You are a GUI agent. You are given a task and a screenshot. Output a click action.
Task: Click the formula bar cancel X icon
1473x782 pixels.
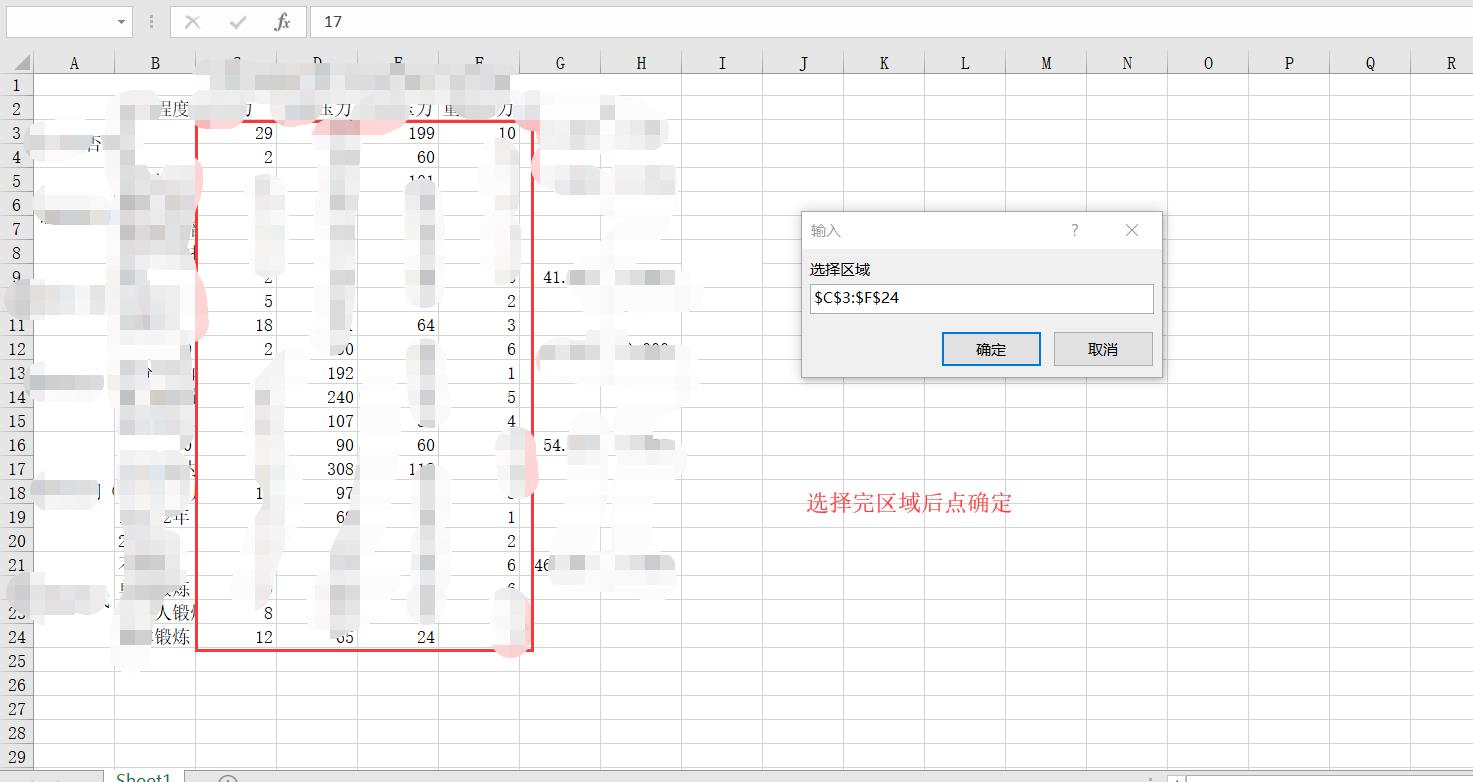tap(193, 21)
